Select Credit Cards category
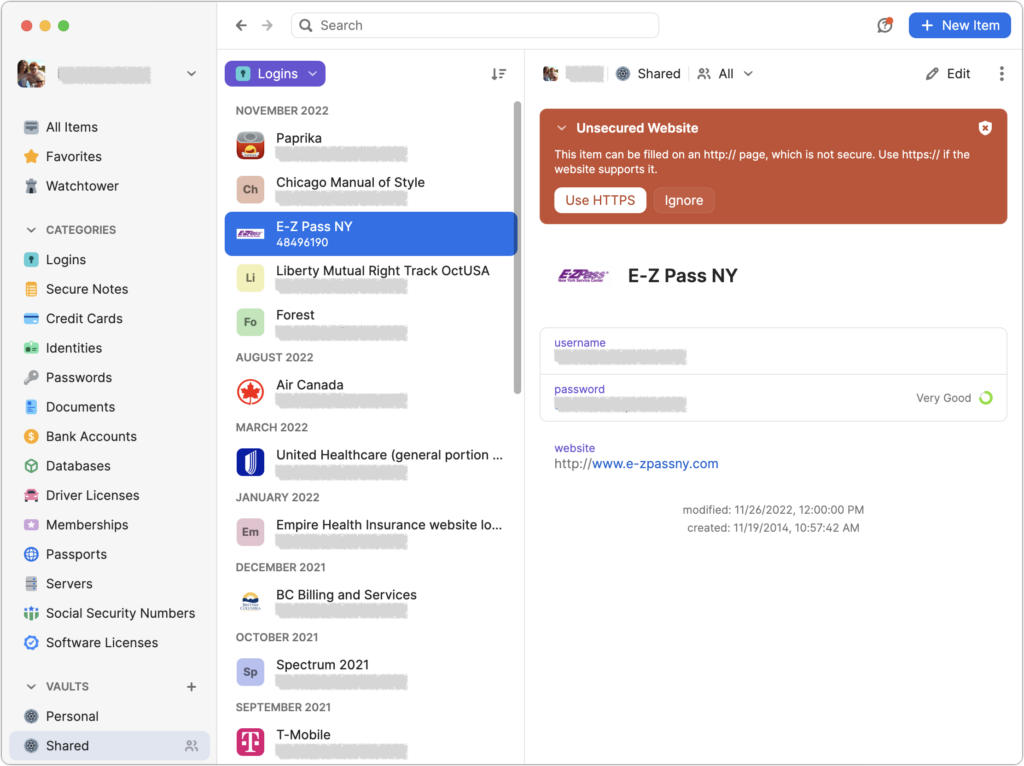The width and height of the screenshot is (1024, 766). [84, 319]
